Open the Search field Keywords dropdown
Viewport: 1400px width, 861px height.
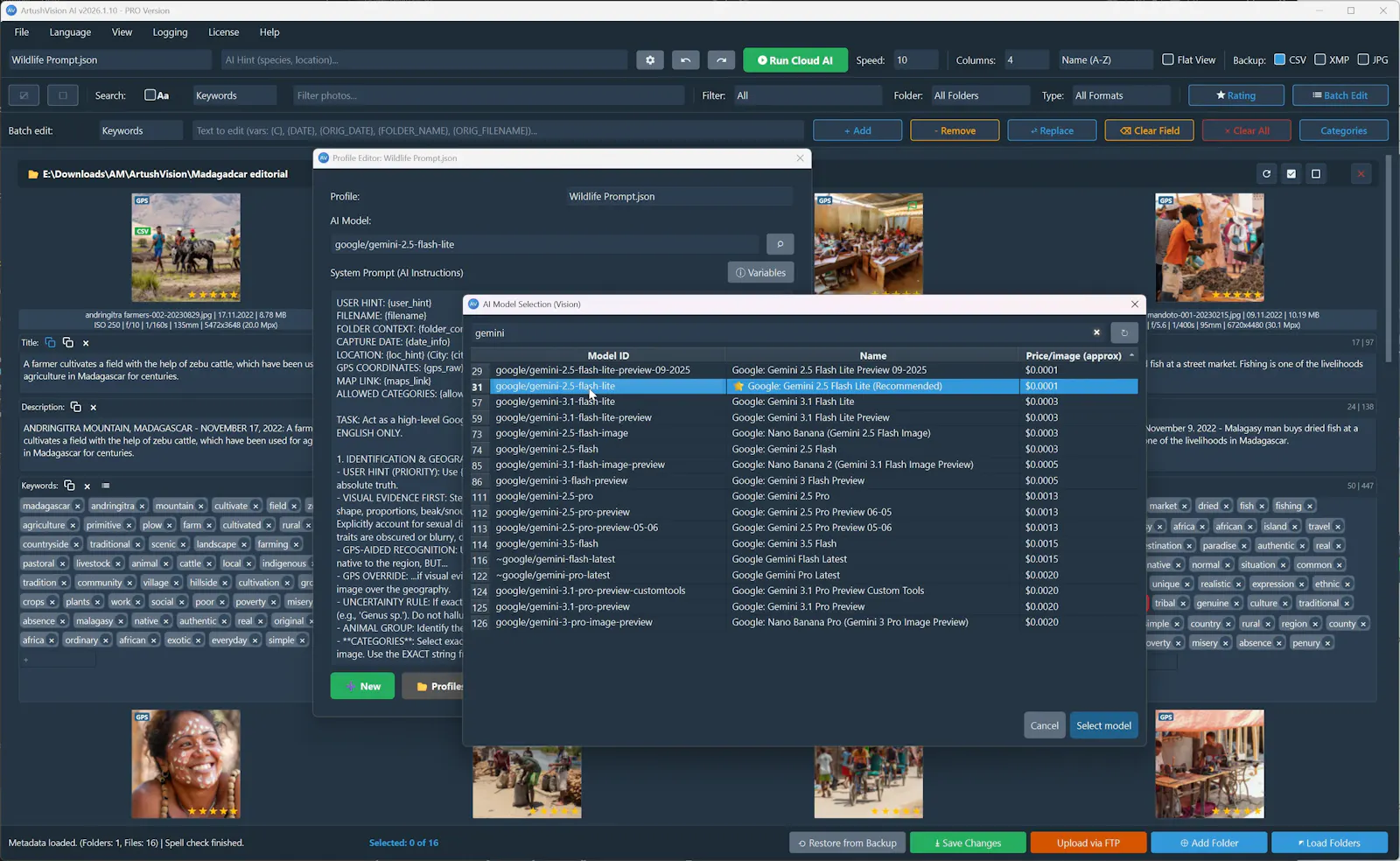coord(234,95)
